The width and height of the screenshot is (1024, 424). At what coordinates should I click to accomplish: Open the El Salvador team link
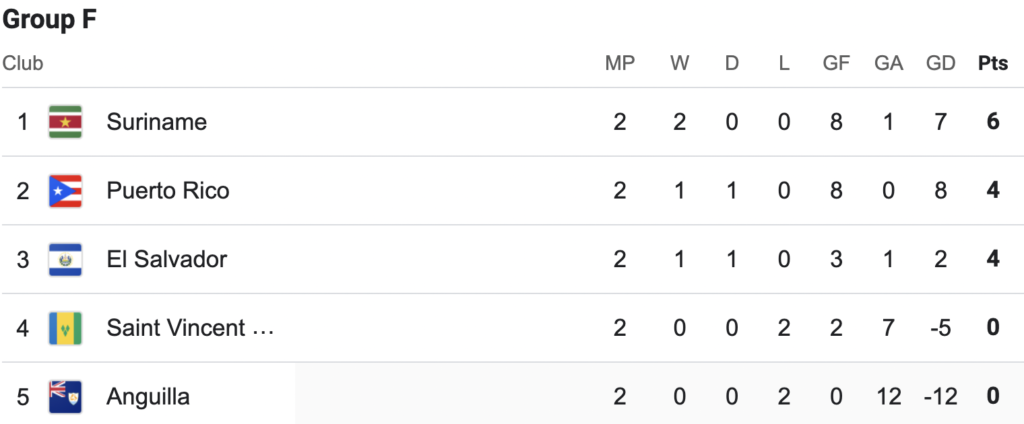click(167, 259)
